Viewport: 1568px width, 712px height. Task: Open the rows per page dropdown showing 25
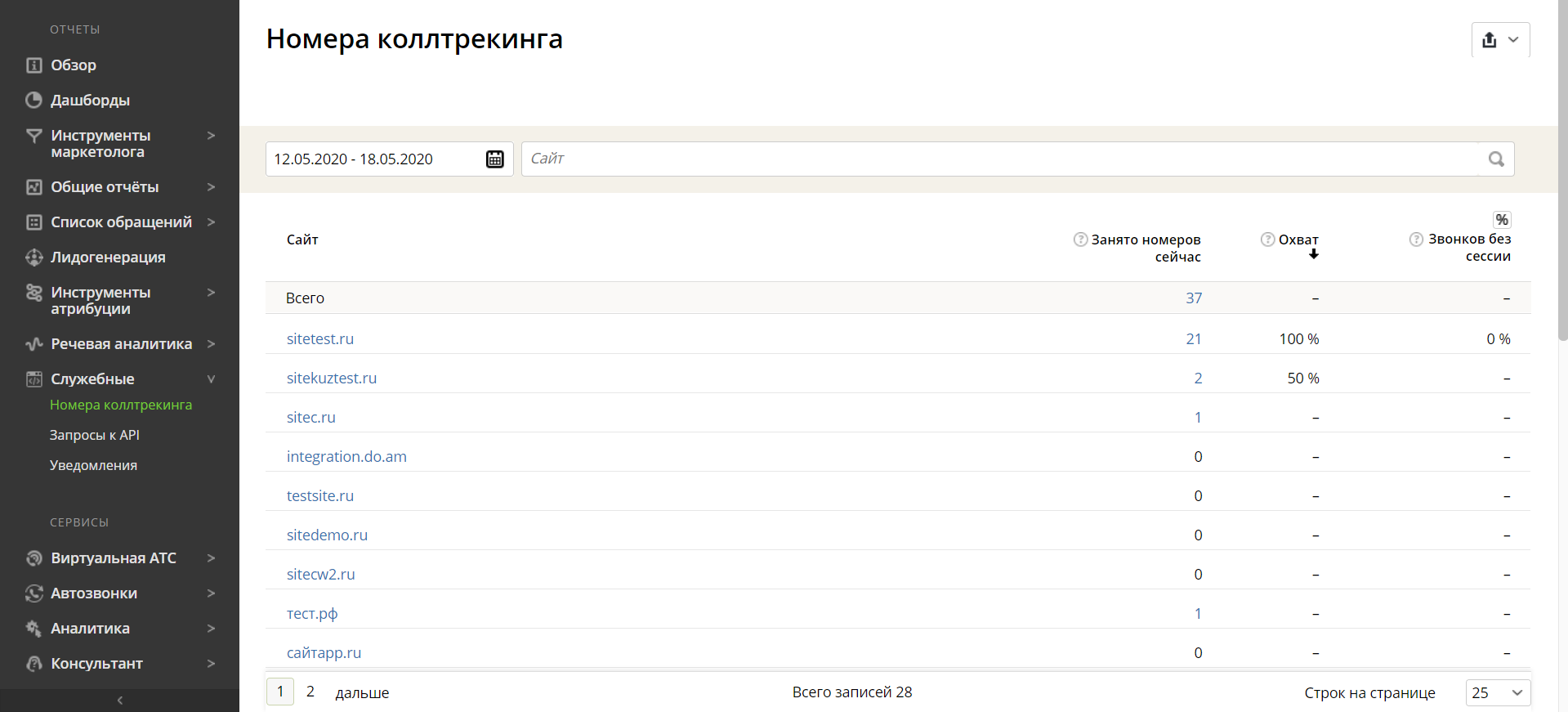[1498, 692]
